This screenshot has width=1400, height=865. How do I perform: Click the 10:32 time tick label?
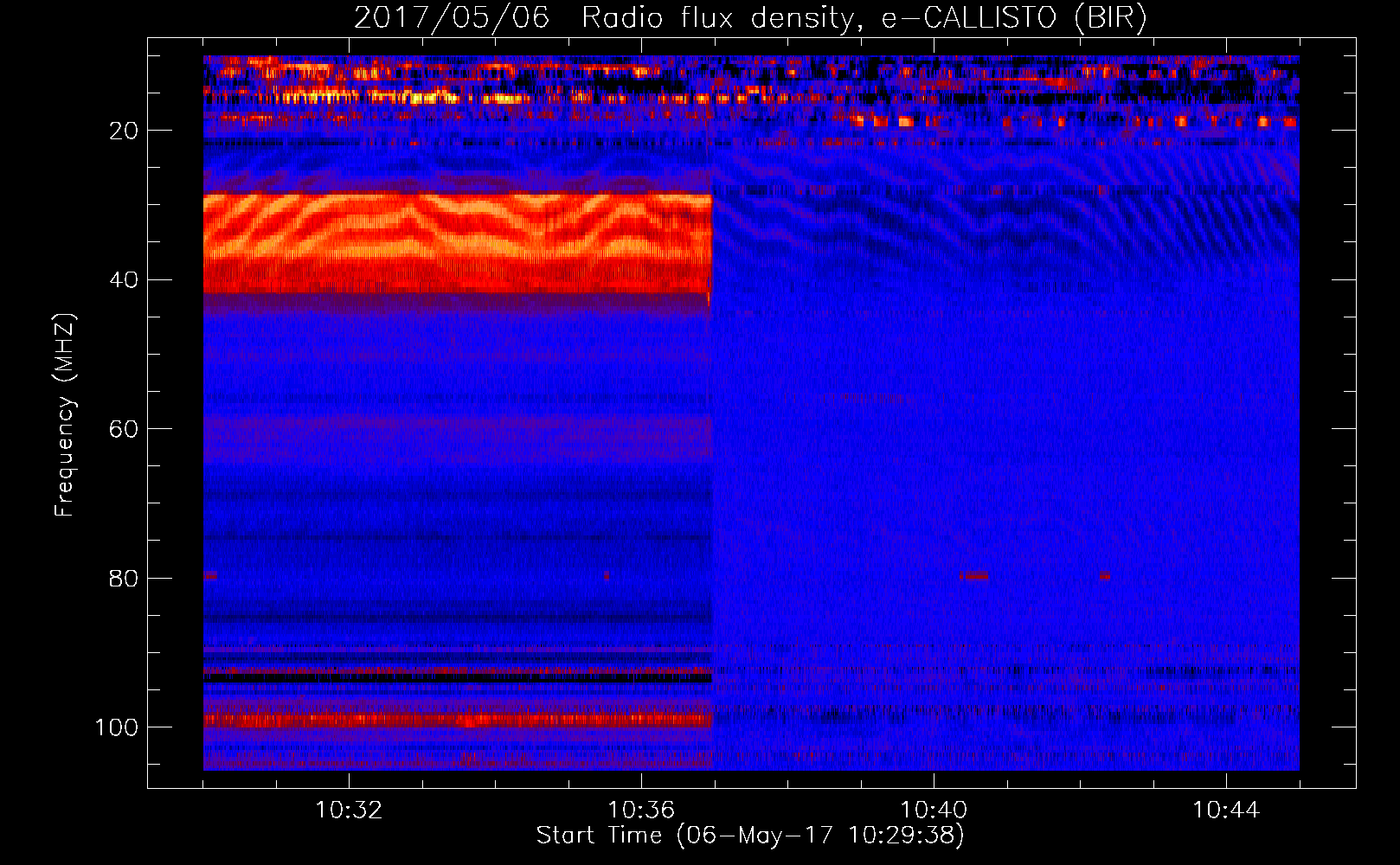(x=349, y=811)
